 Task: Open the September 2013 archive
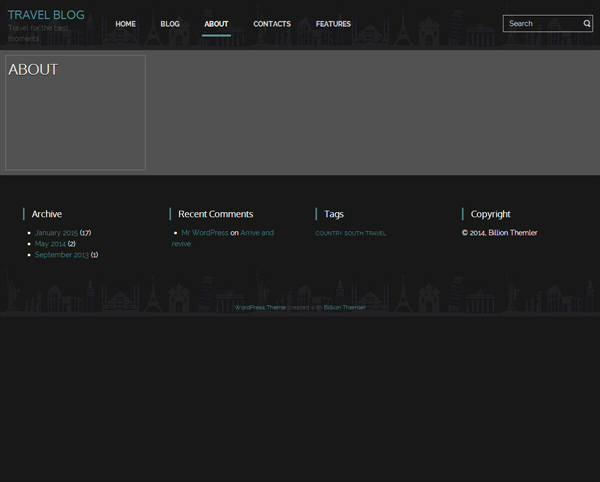pyautogui.click(x=61, y=255)
